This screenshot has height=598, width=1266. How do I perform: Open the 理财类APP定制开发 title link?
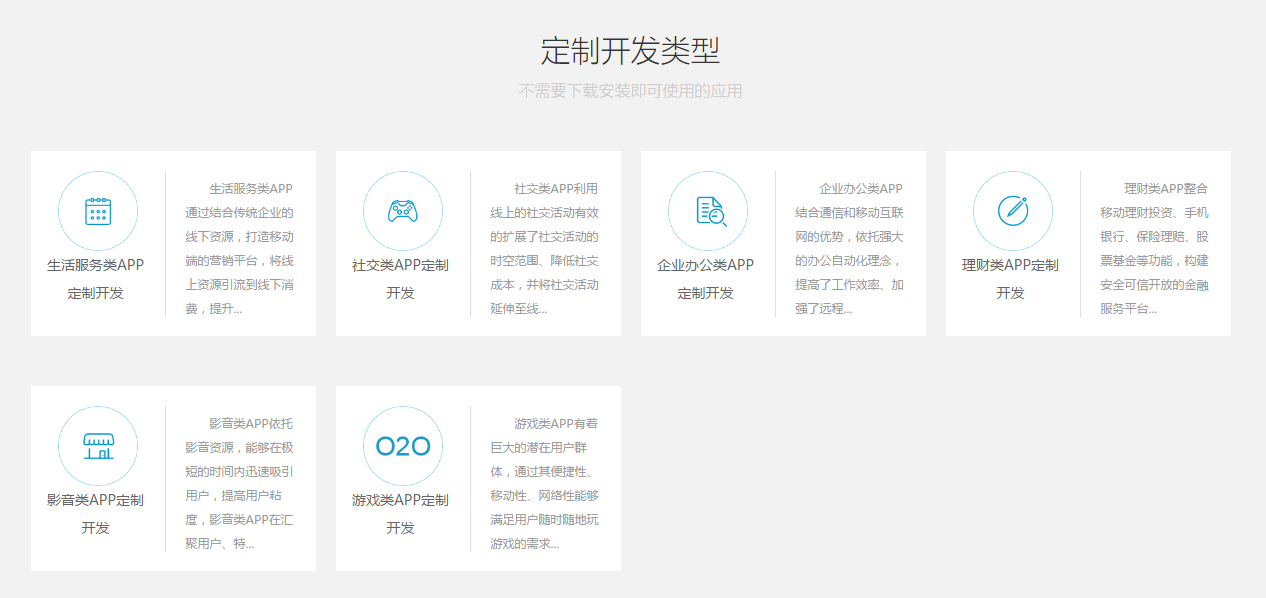pos(1011,279)
